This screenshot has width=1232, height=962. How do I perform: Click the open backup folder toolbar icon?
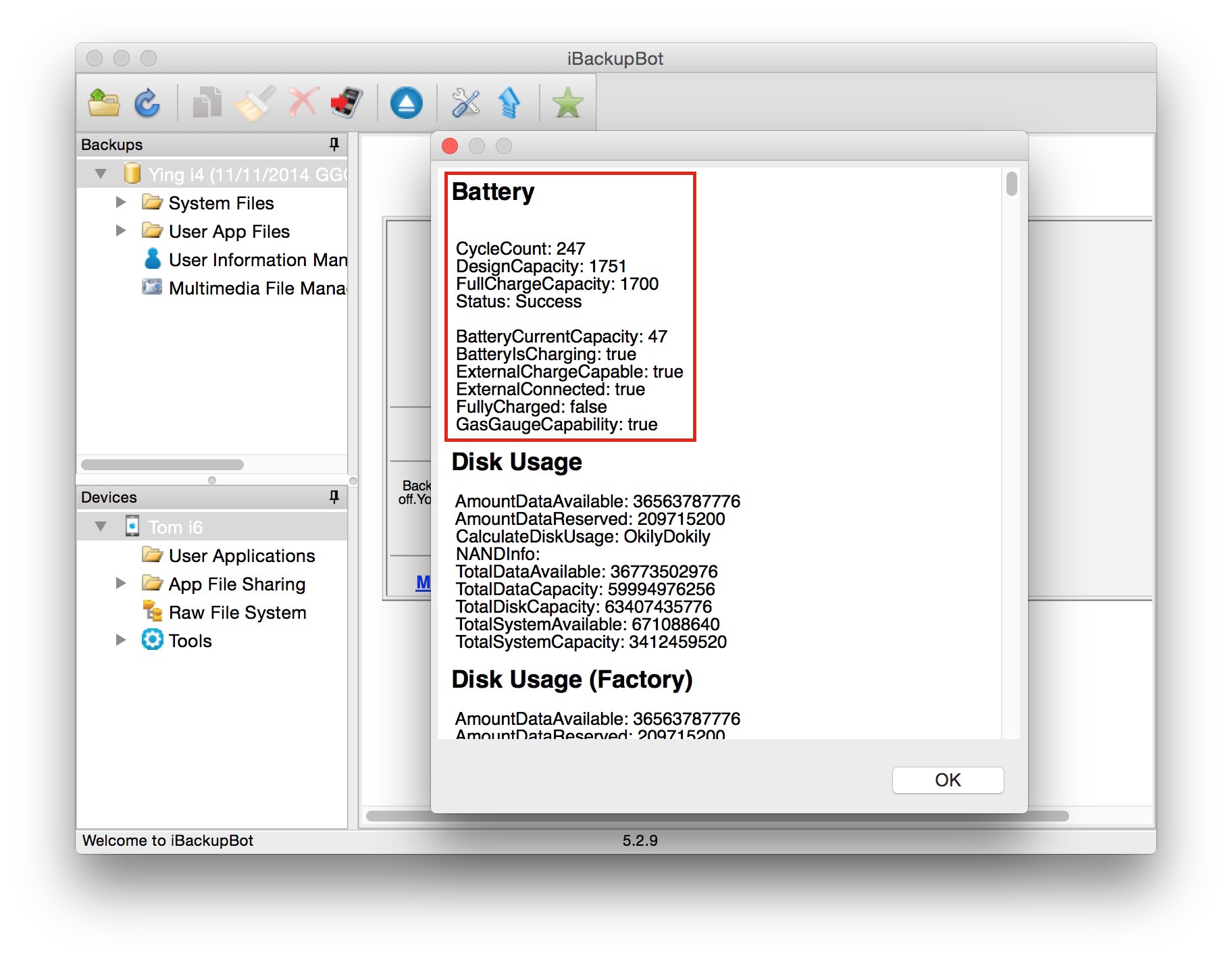[103, 103]
